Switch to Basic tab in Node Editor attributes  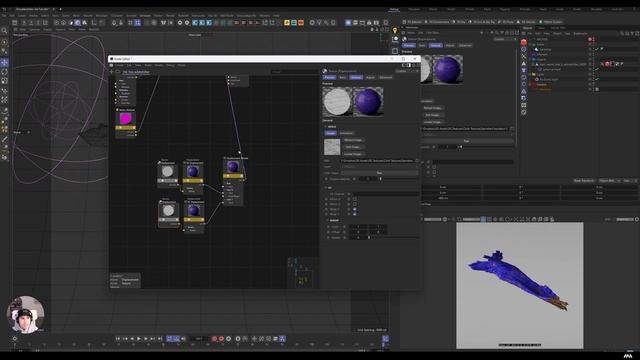pos(342,77)
